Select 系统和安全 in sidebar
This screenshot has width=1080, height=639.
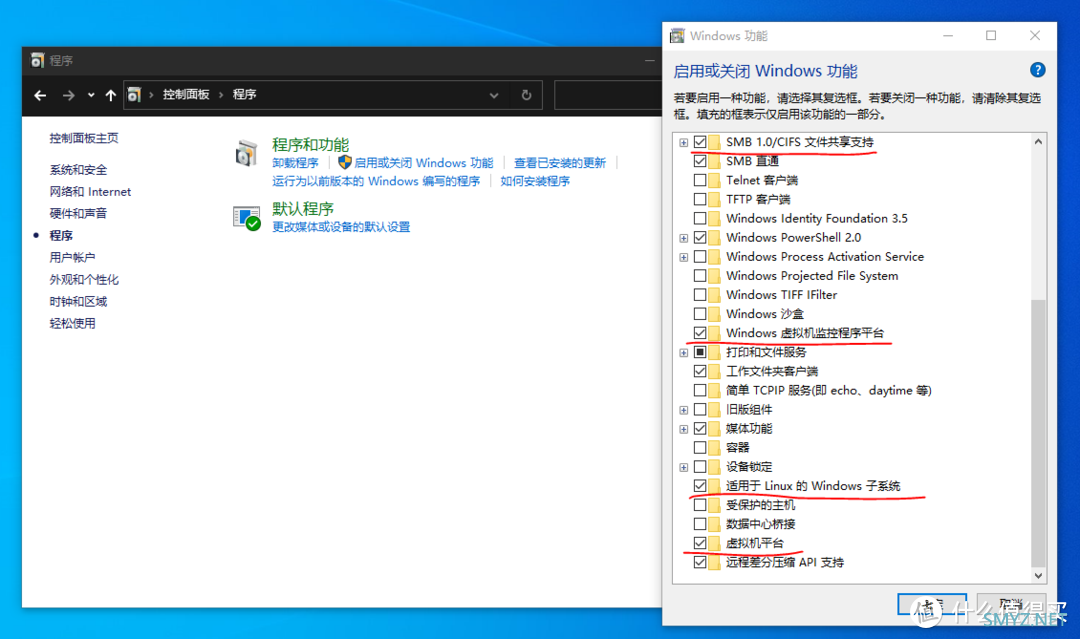coord(78,169)
